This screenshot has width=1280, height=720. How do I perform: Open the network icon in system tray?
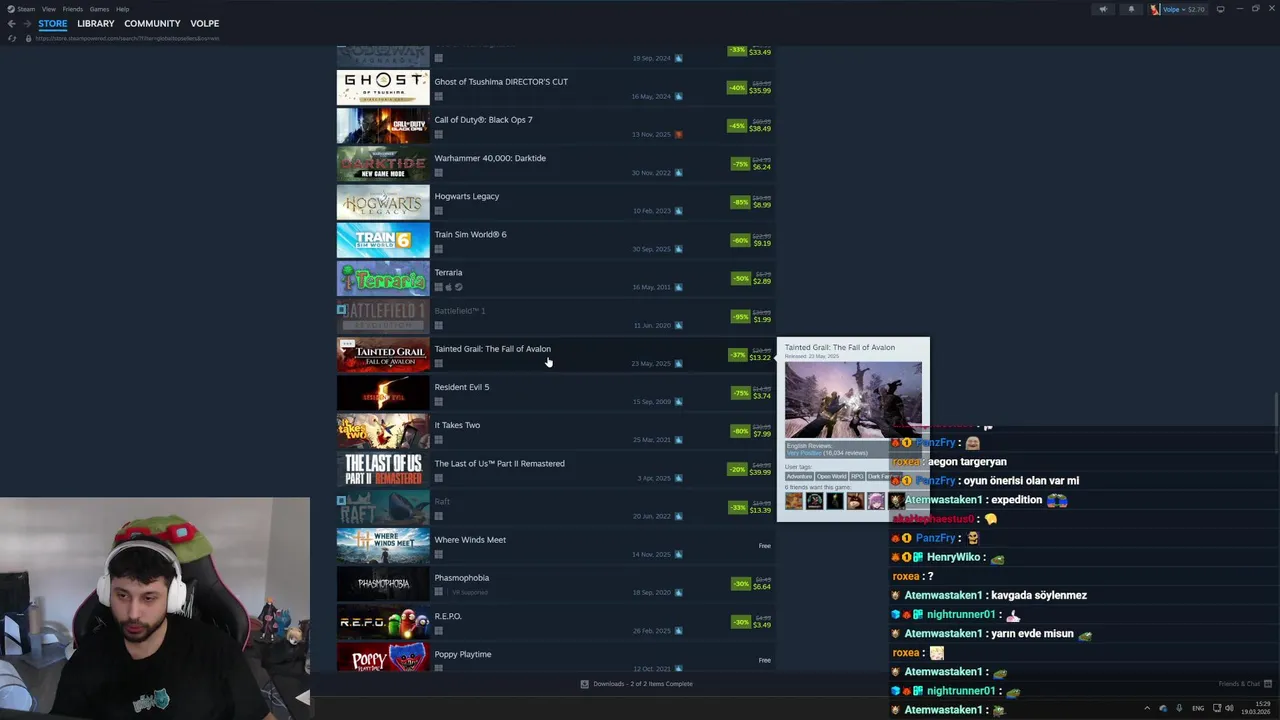(x=1216, y=708)
